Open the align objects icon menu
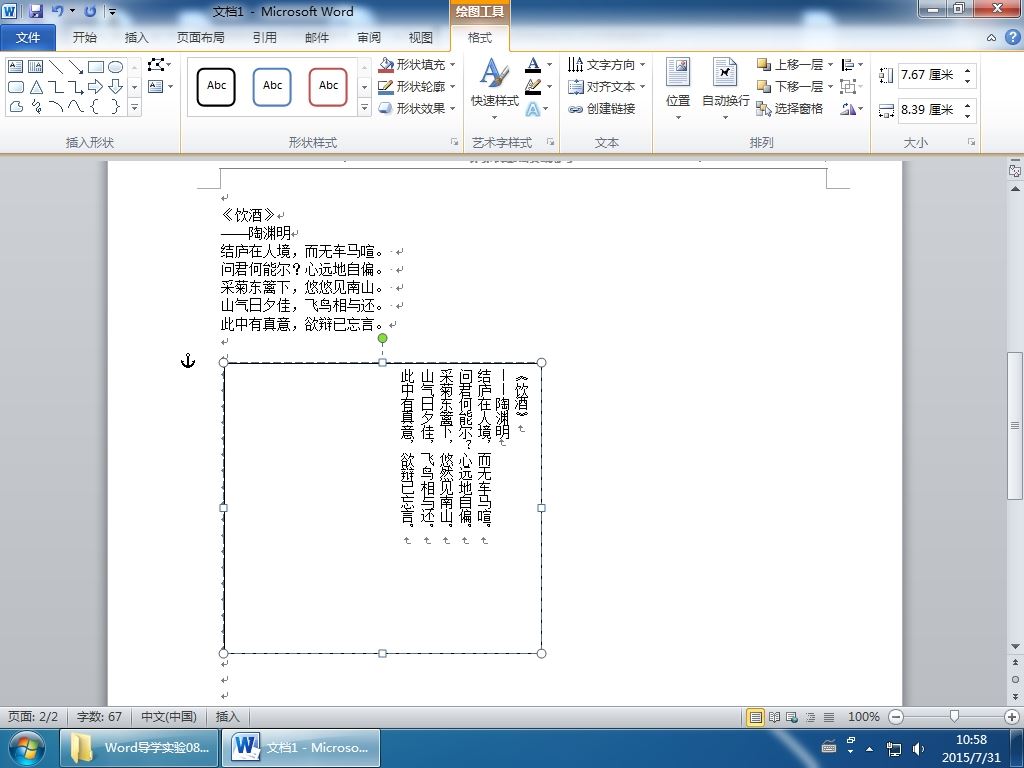Image resolution: width=1024 pixels, height=768 pixels. 852,65
